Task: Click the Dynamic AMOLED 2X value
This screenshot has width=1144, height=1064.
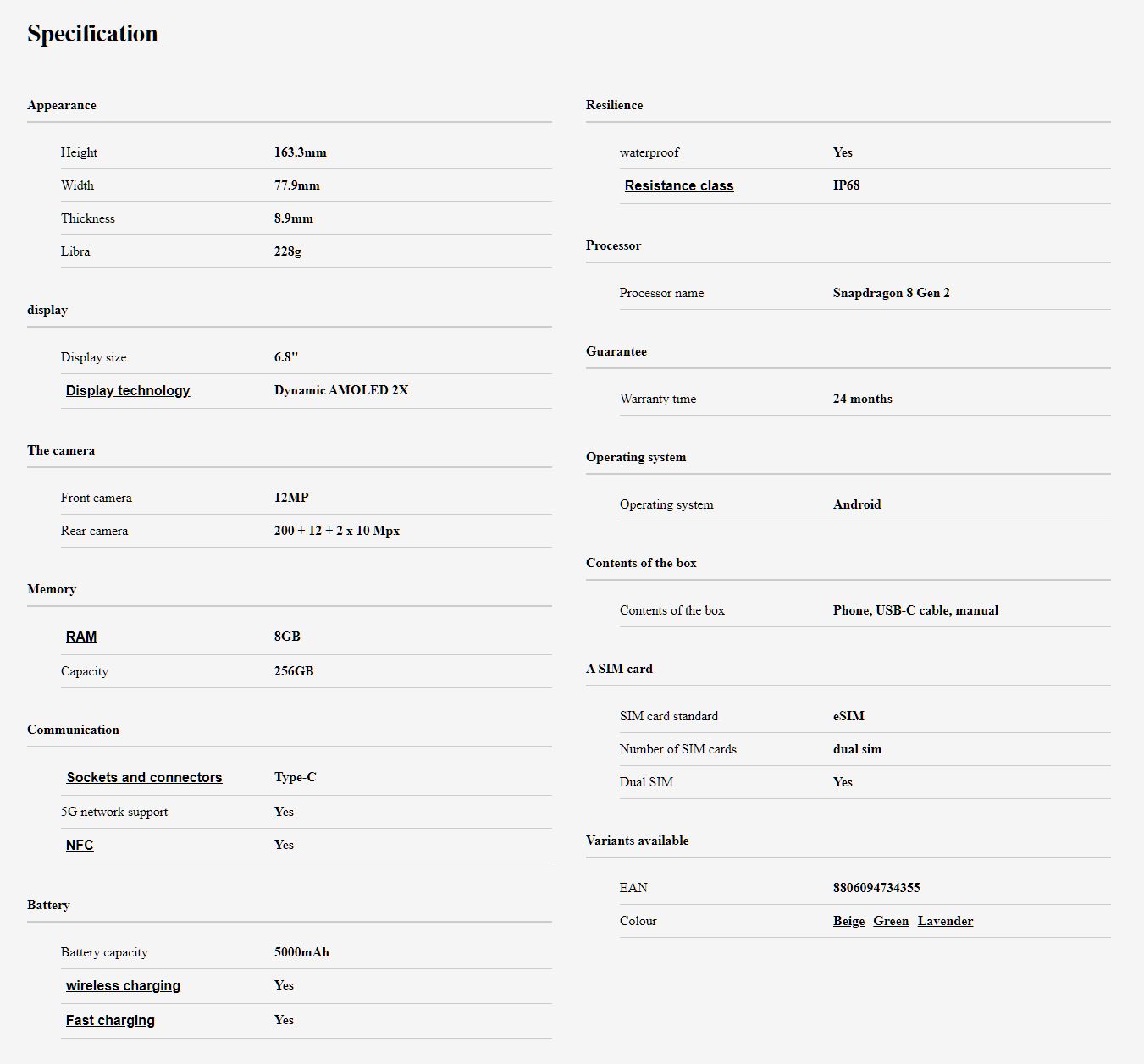Action: [341, 390]
